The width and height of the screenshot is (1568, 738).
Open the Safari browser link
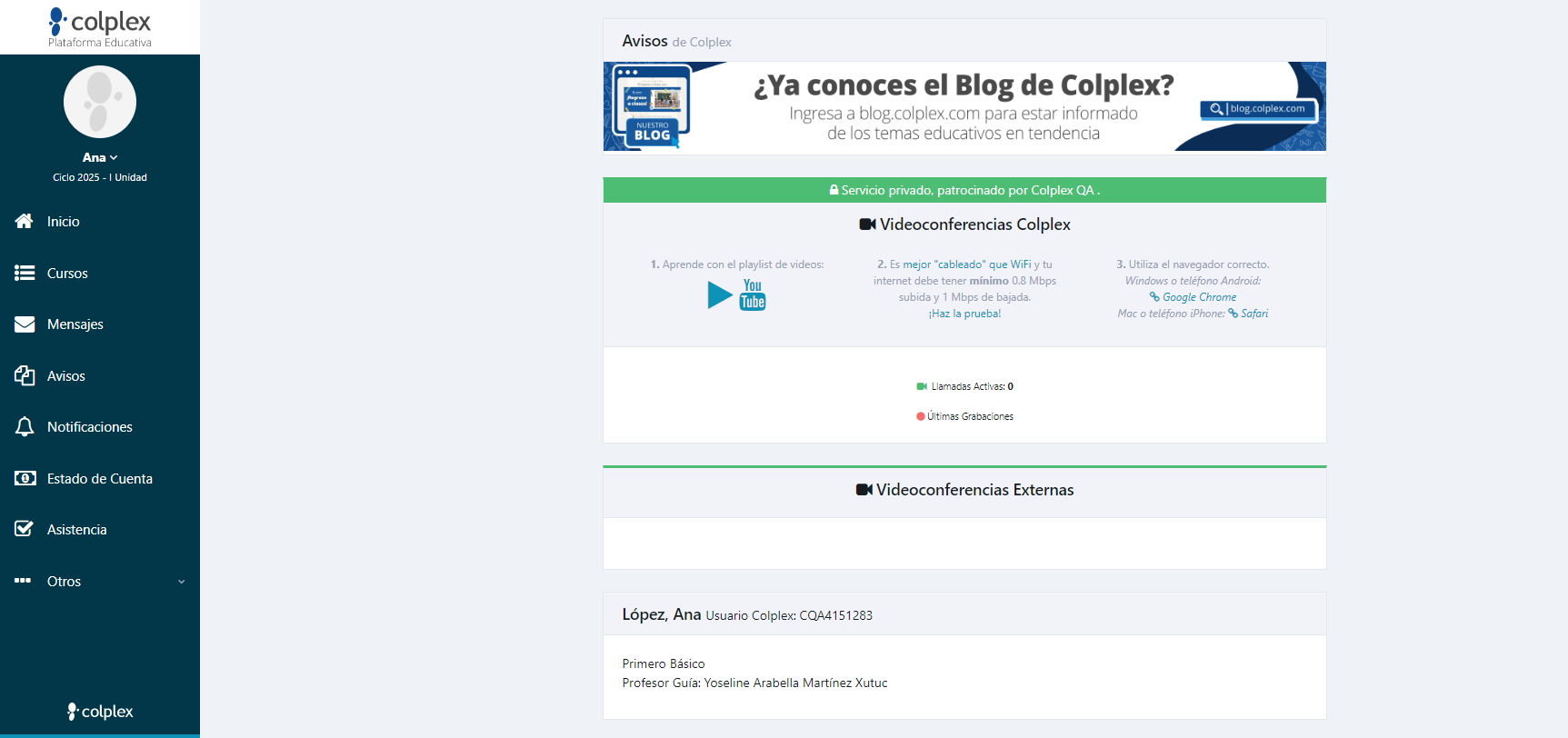coord(1248,314)
